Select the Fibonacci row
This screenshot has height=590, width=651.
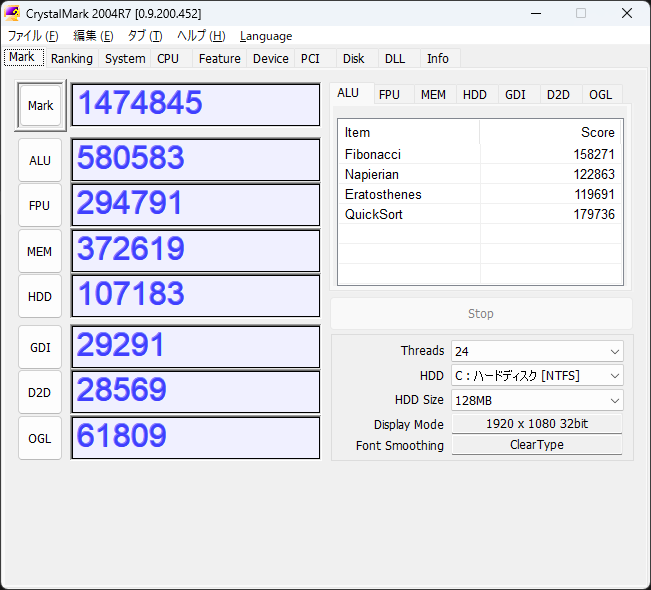pos(480,154)
